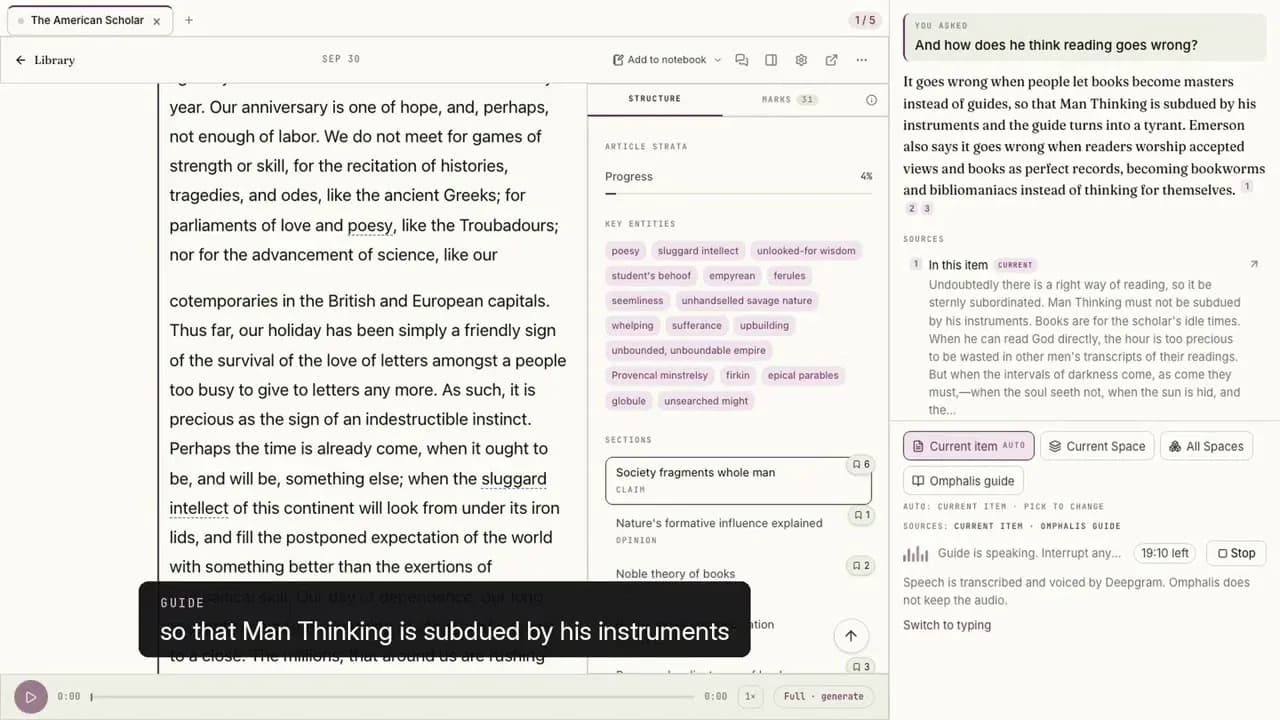The image size is (1280, 720).
Task: Open reader settings gear icon
Action: coord(801,60)
